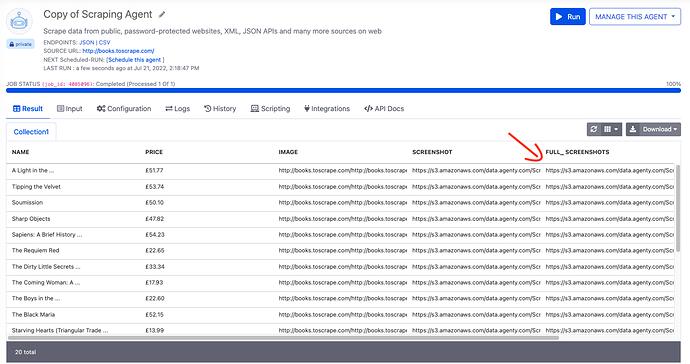Click the £52.15 price cell

(x=154, y=315)
